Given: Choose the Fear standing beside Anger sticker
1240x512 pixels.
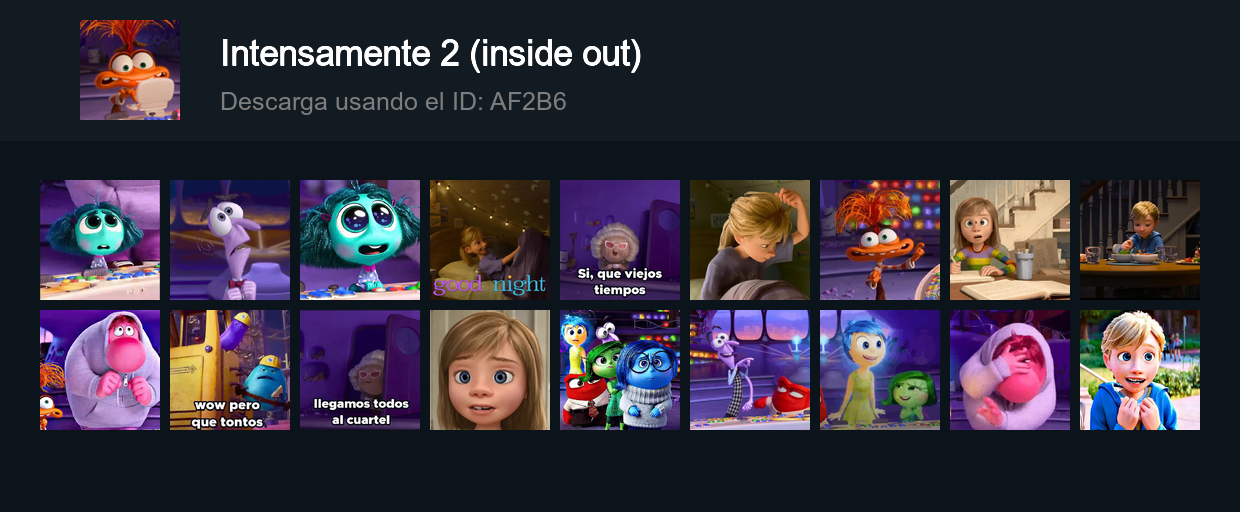Looking at the screenshot, I should click(750, 370).
